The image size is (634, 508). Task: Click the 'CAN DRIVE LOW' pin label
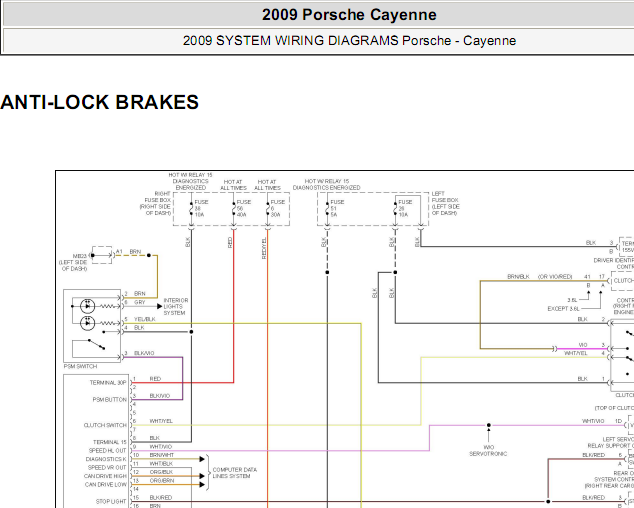tap(106, 485)
